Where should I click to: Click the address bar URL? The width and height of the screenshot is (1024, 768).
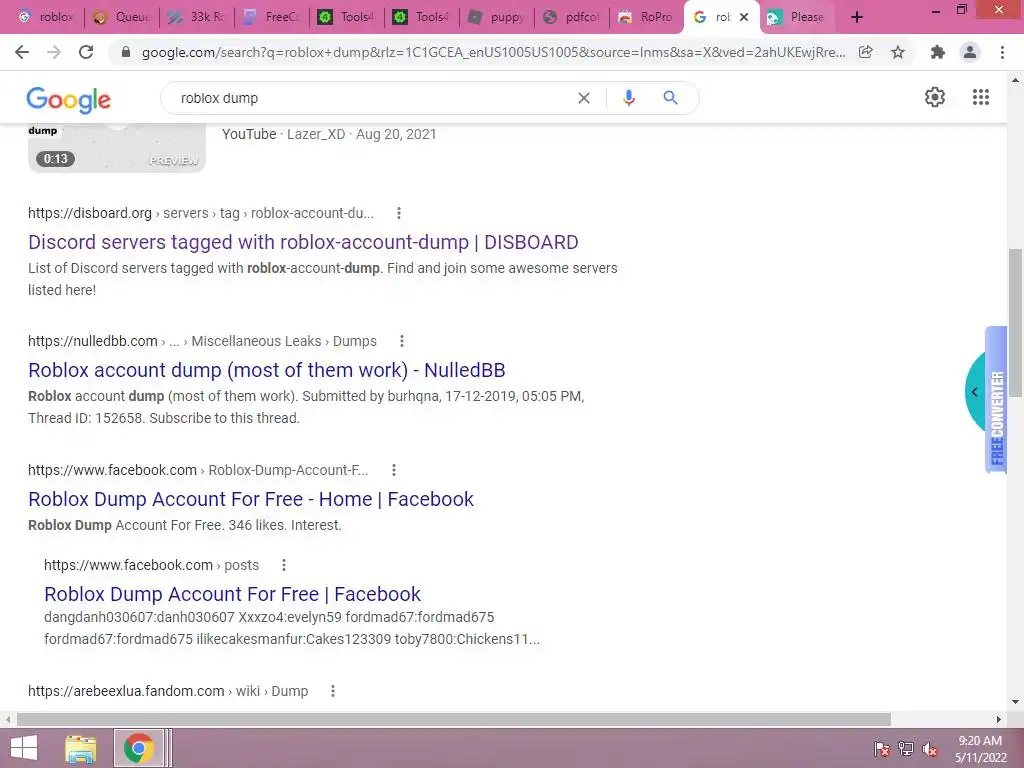493,52
